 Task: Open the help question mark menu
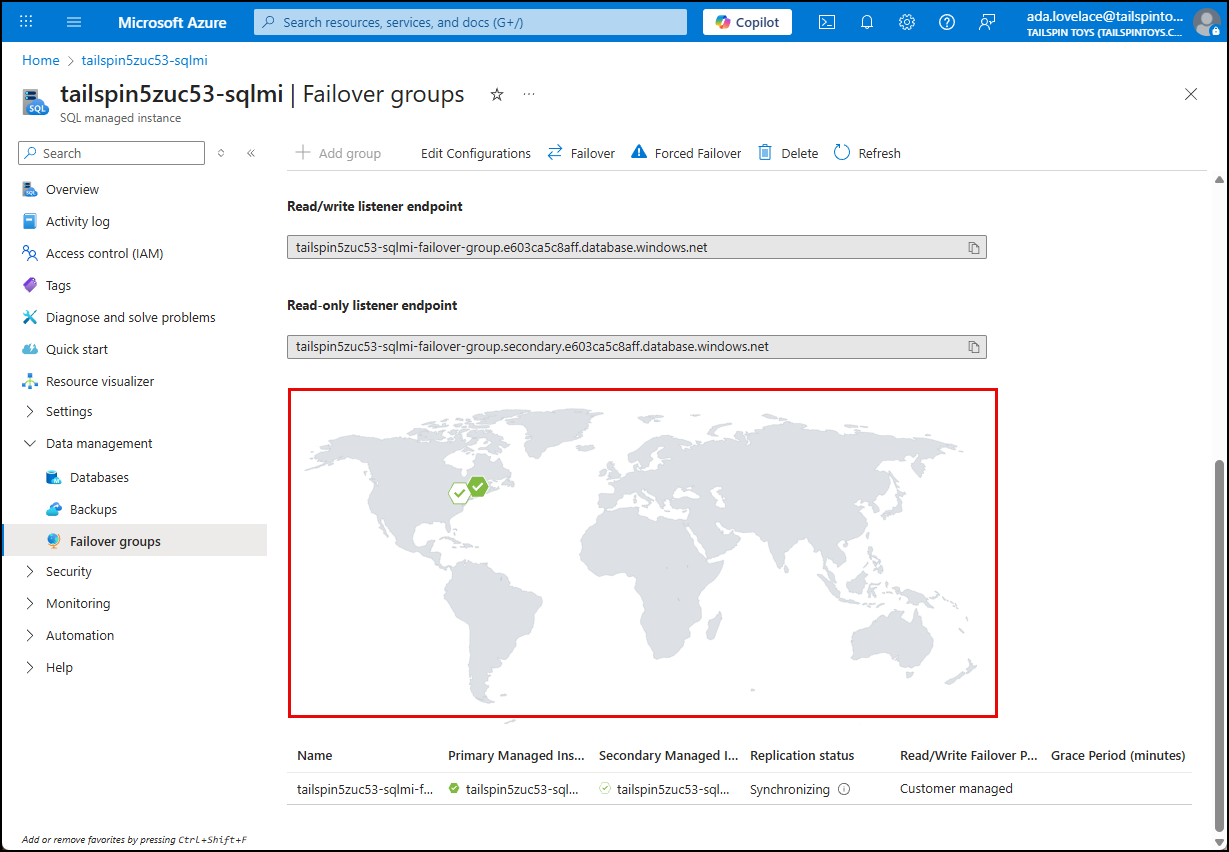coord(946,21)
